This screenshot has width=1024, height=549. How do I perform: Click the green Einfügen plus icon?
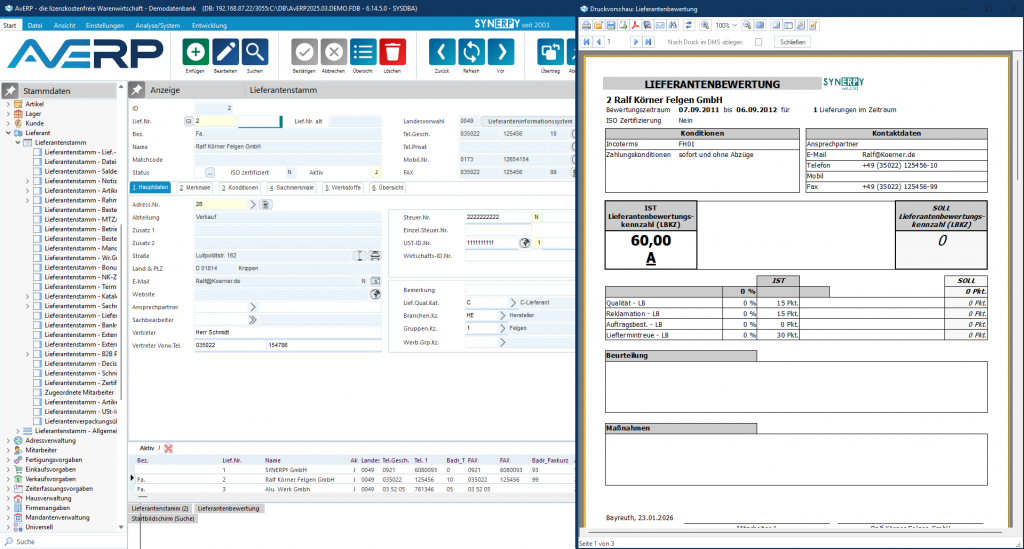tap(197, 52)
